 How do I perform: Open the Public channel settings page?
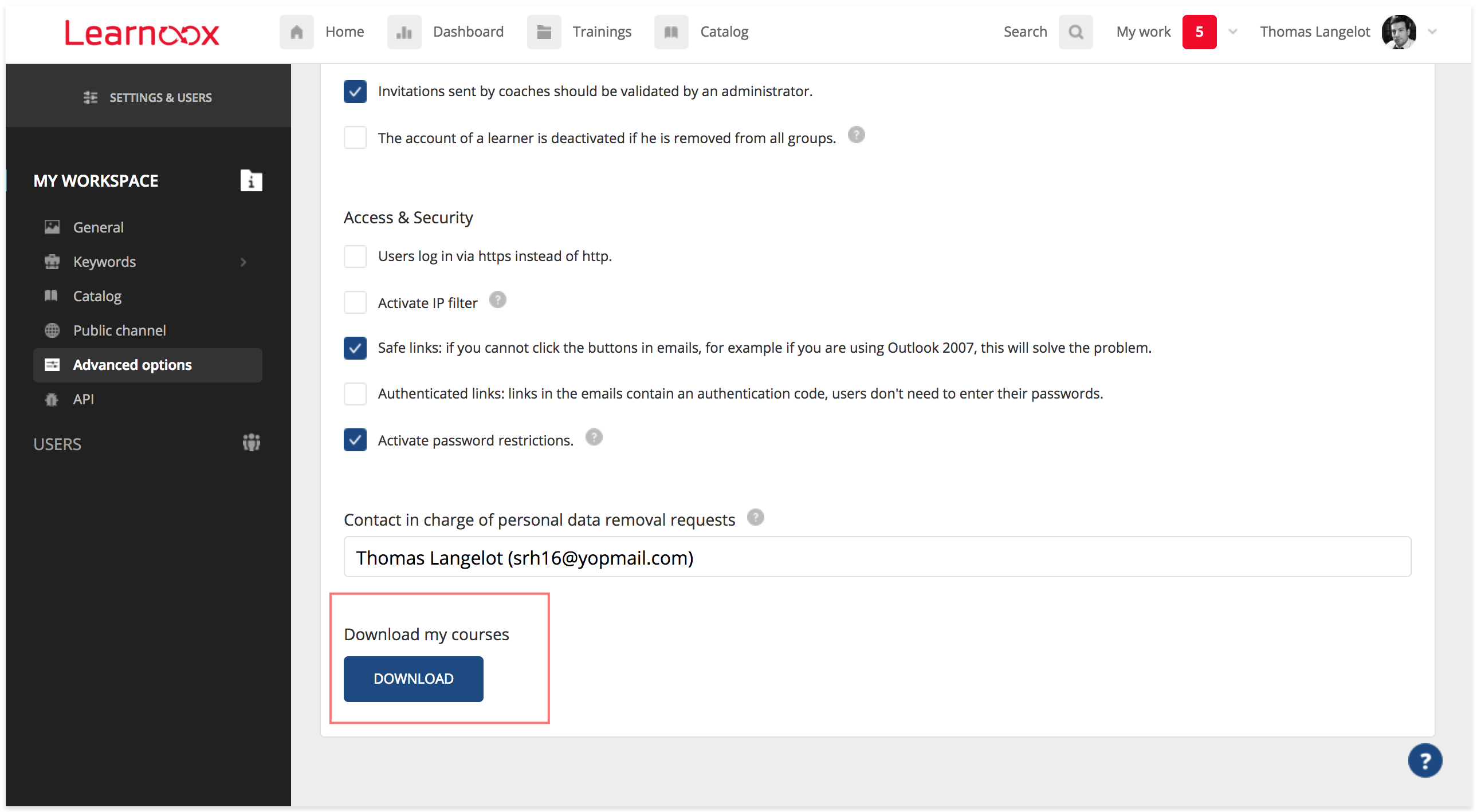(119, 330)
